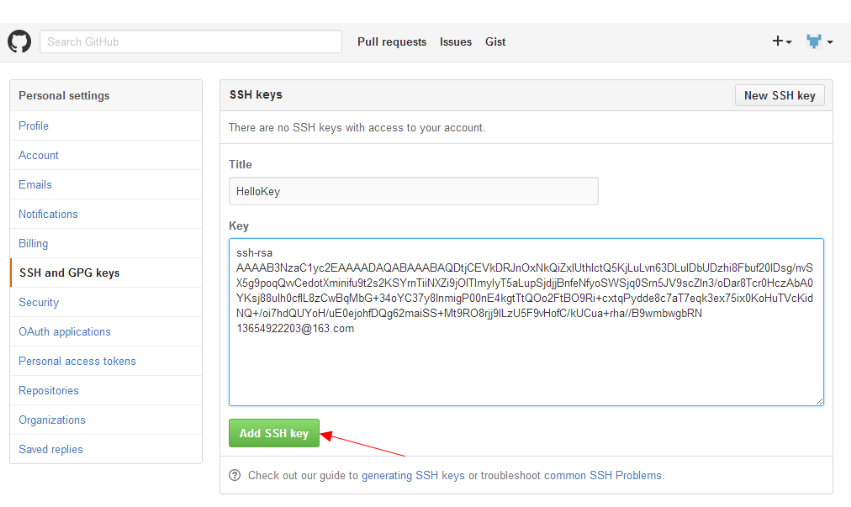Open Gist from top navigation
The width and height of the screenshot is (851, 507).
[495, 42]
